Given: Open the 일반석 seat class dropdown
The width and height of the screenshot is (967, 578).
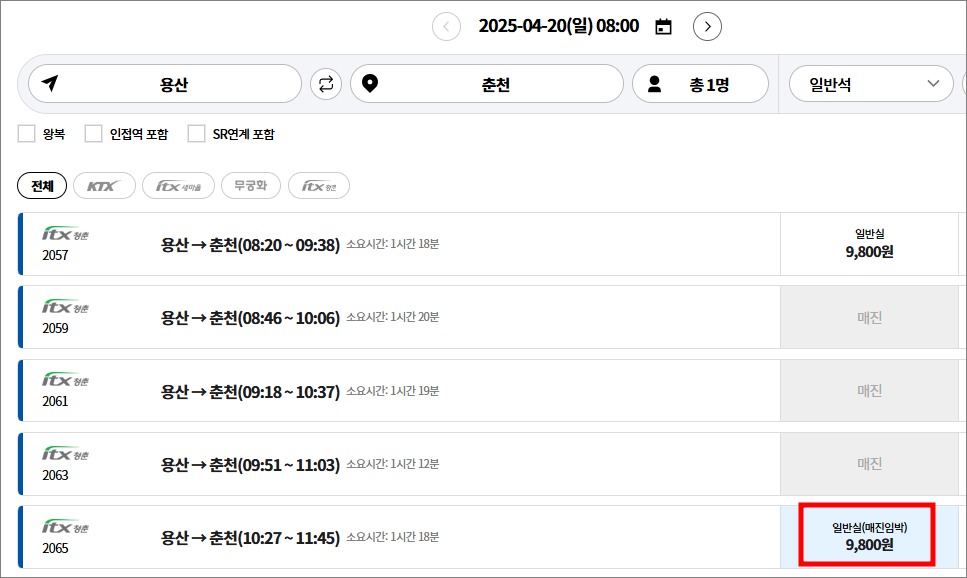Looking at the screenshot, I should [x=871, y=84].
